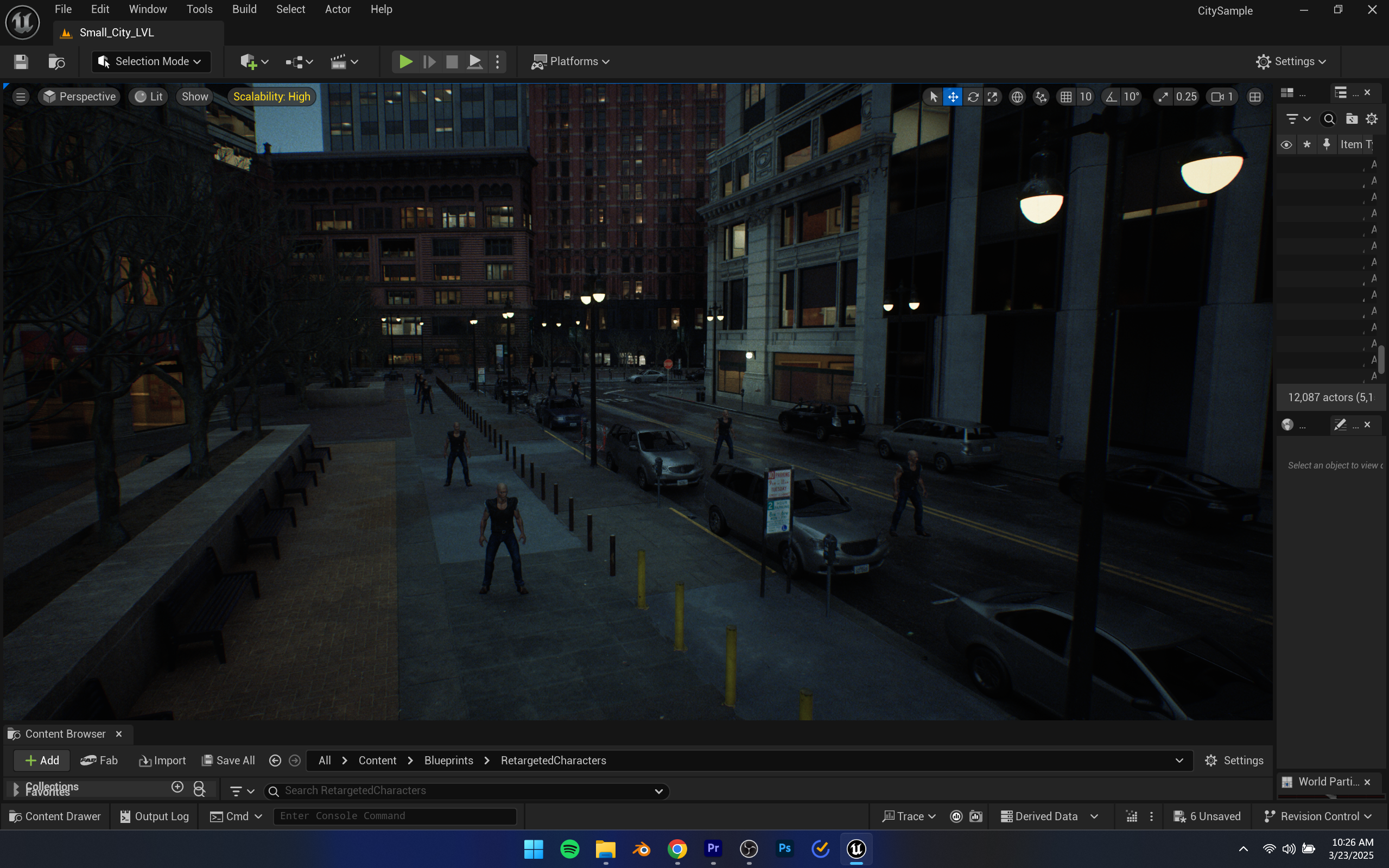Select the translate (move) gizmo tool
This screenshot has width=1389, height=868.
[x=953, y=97]
